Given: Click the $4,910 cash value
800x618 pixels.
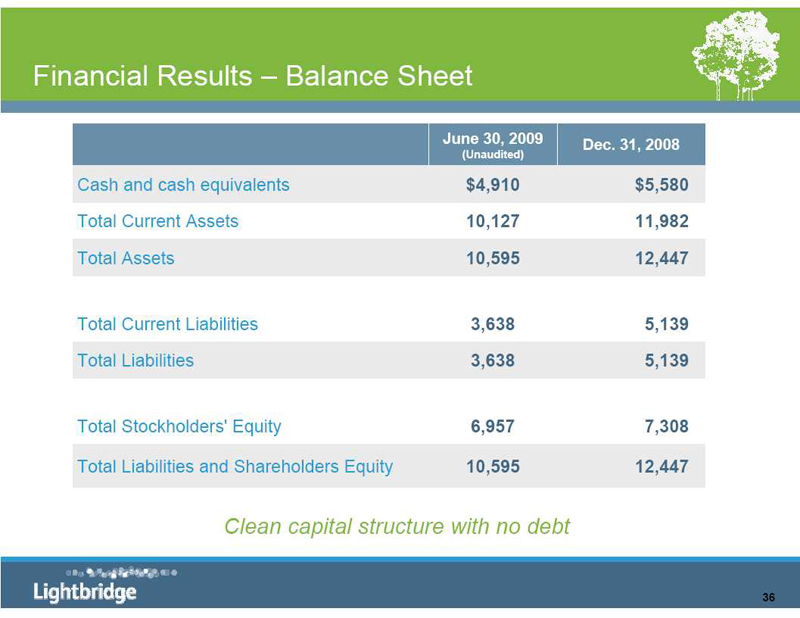Looking at the screenshot, I should [492, 185].
